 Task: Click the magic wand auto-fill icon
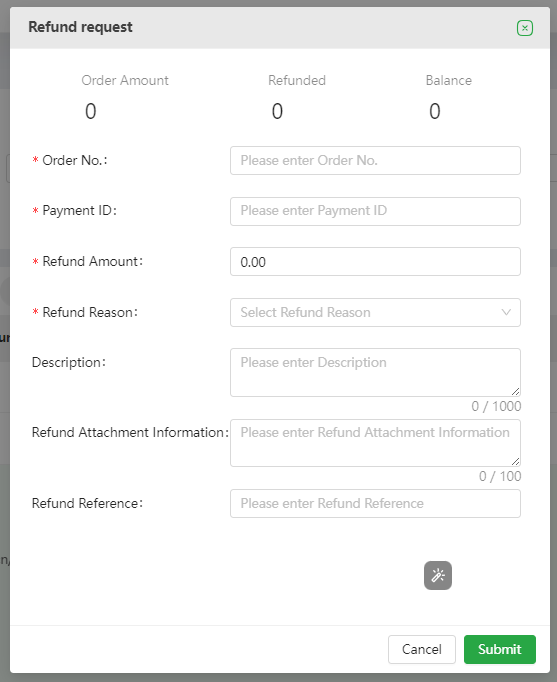point(438,575)
